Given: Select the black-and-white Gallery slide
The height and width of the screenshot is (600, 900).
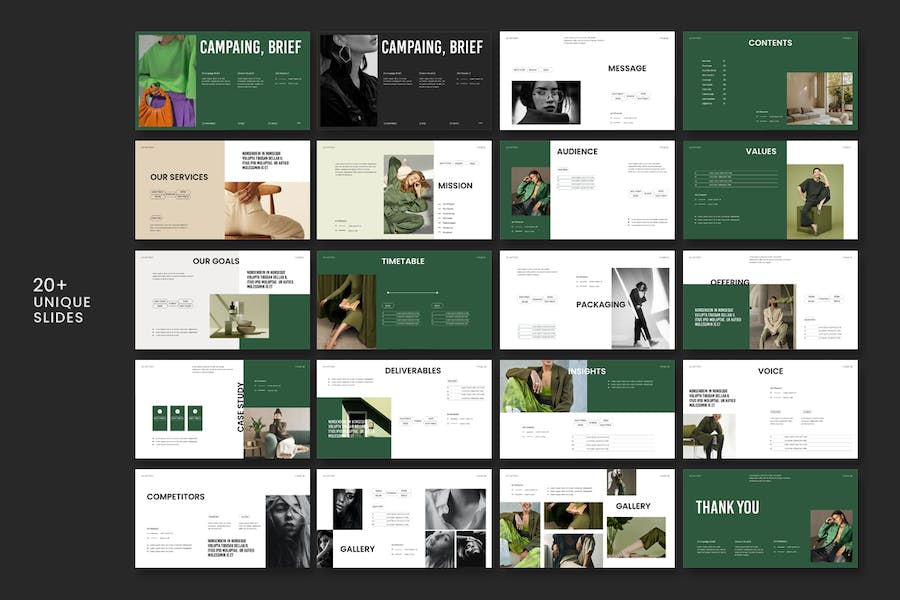Looking at the screenshot, I should [404, 518].
